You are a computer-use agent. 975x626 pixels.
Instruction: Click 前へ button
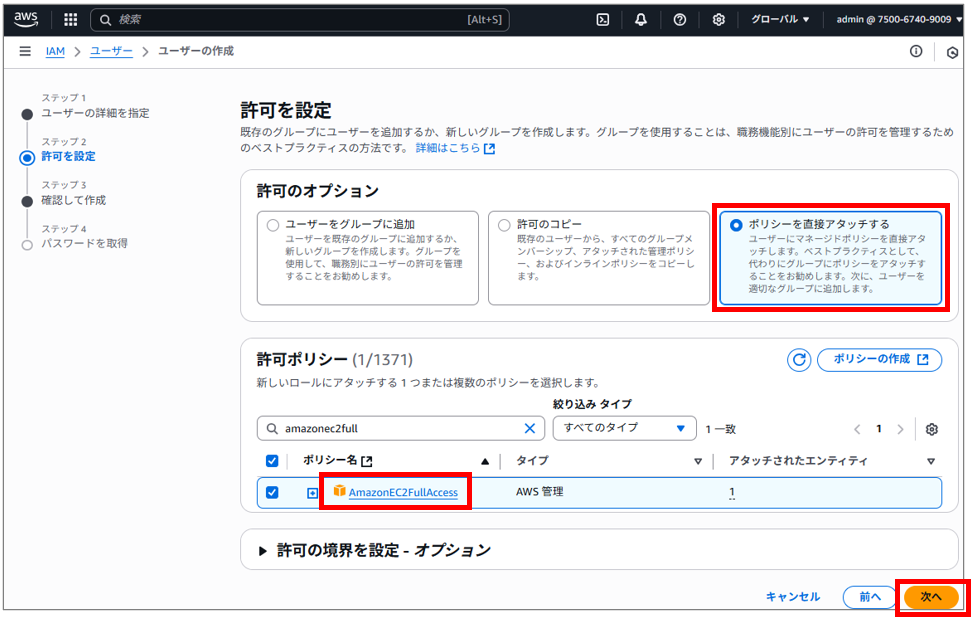(870, 597)
